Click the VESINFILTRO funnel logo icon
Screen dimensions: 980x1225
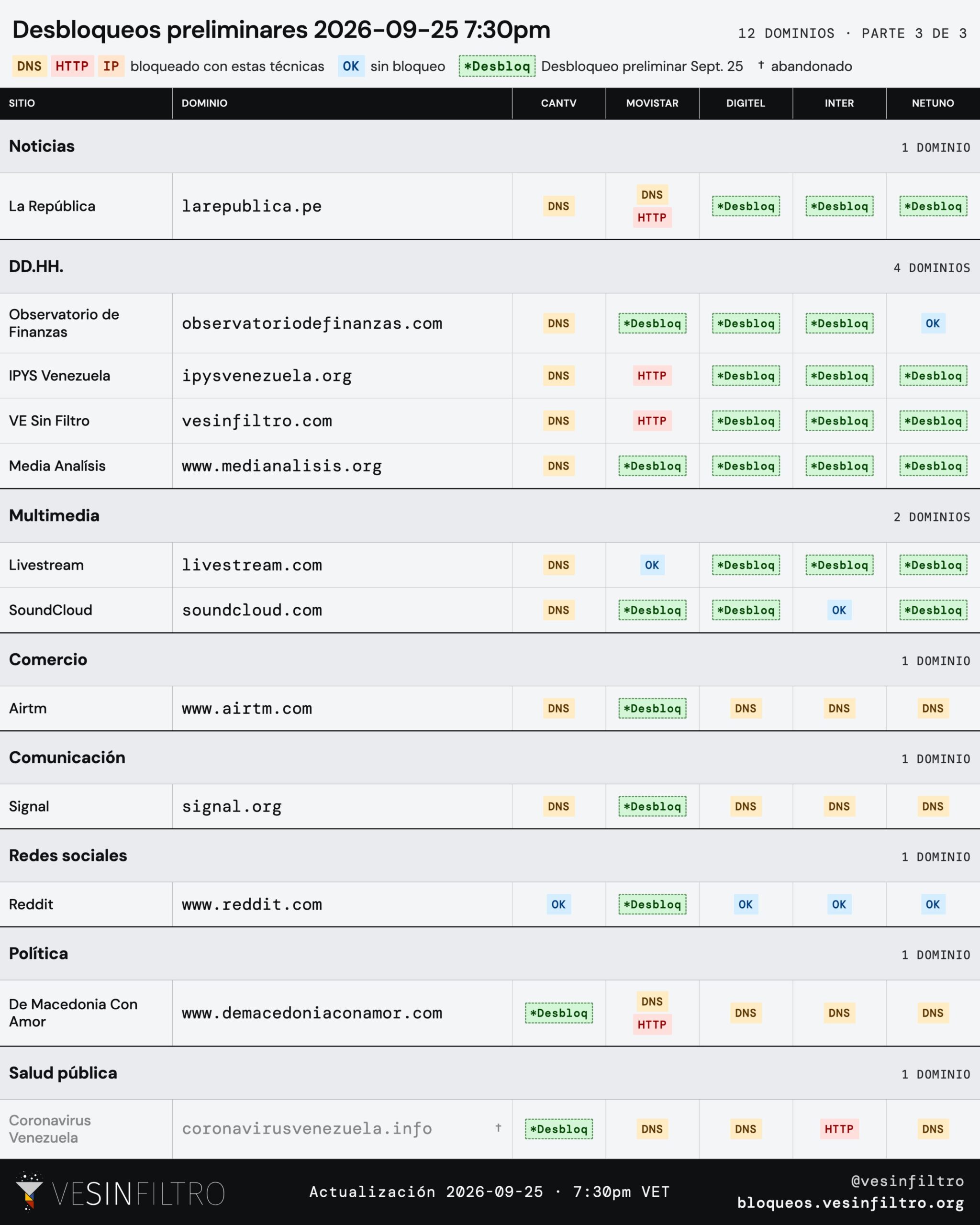[29, 1191]
